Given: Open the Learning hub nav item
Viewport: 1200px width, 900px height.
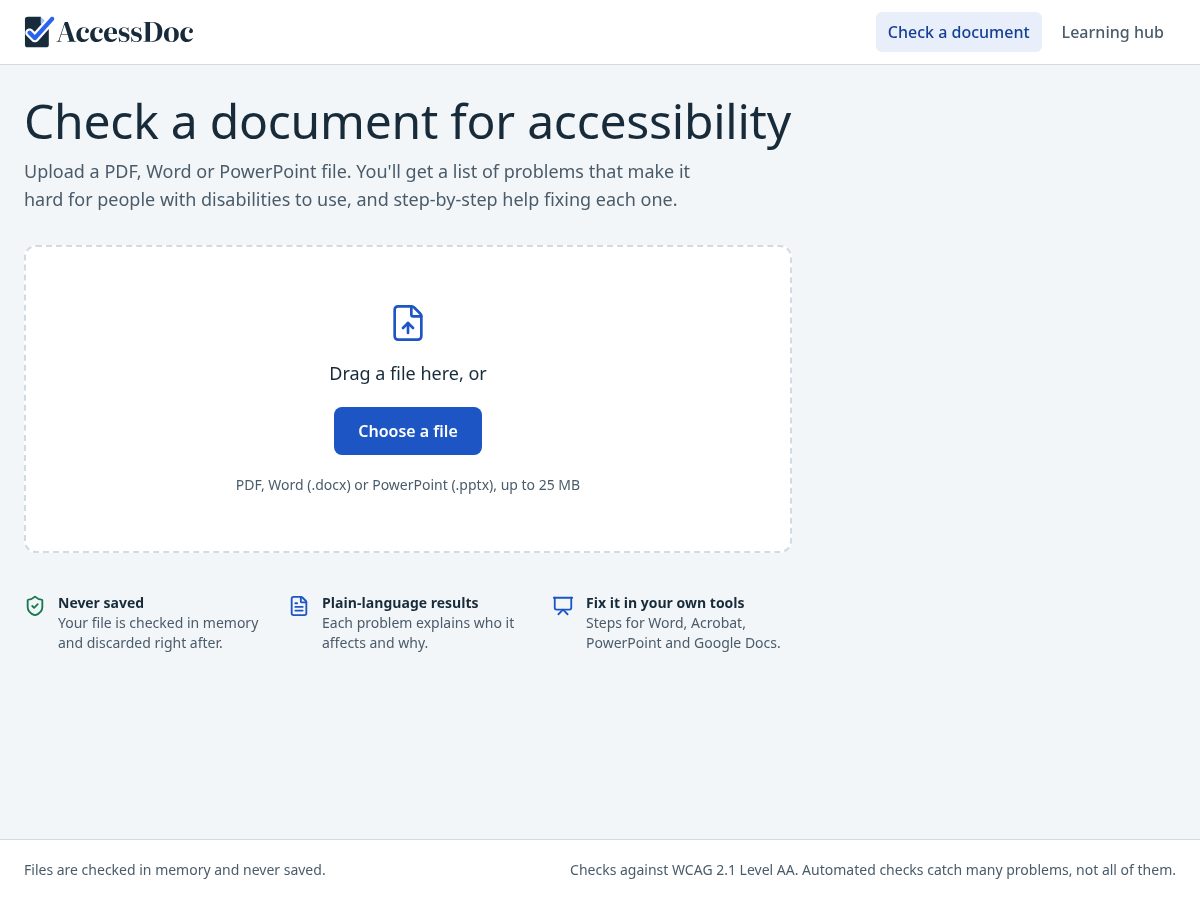Looking at the screenshot, I should click(1112, 32).
